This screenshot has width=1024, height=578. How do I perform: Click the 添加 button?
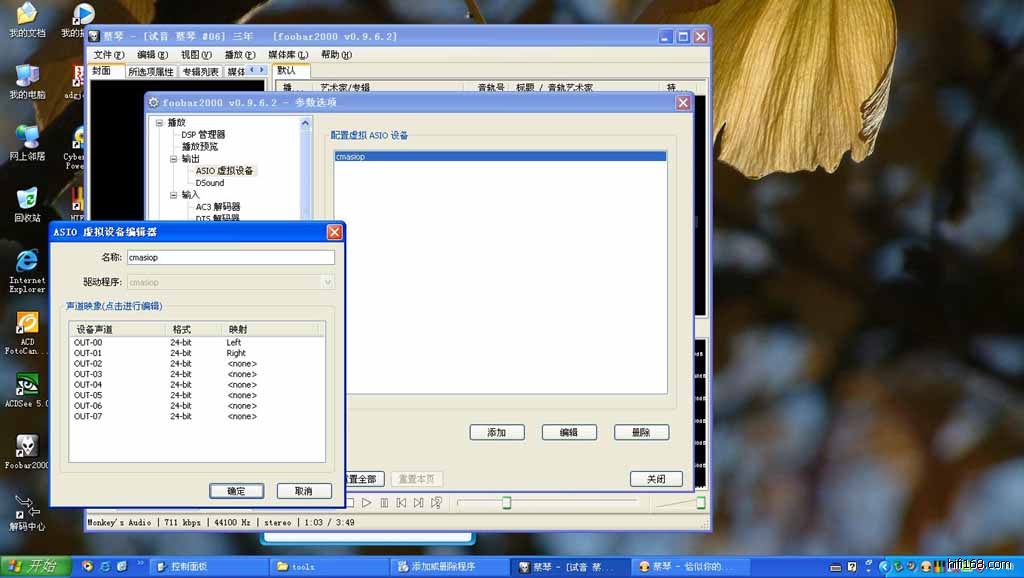click(497, 433)
